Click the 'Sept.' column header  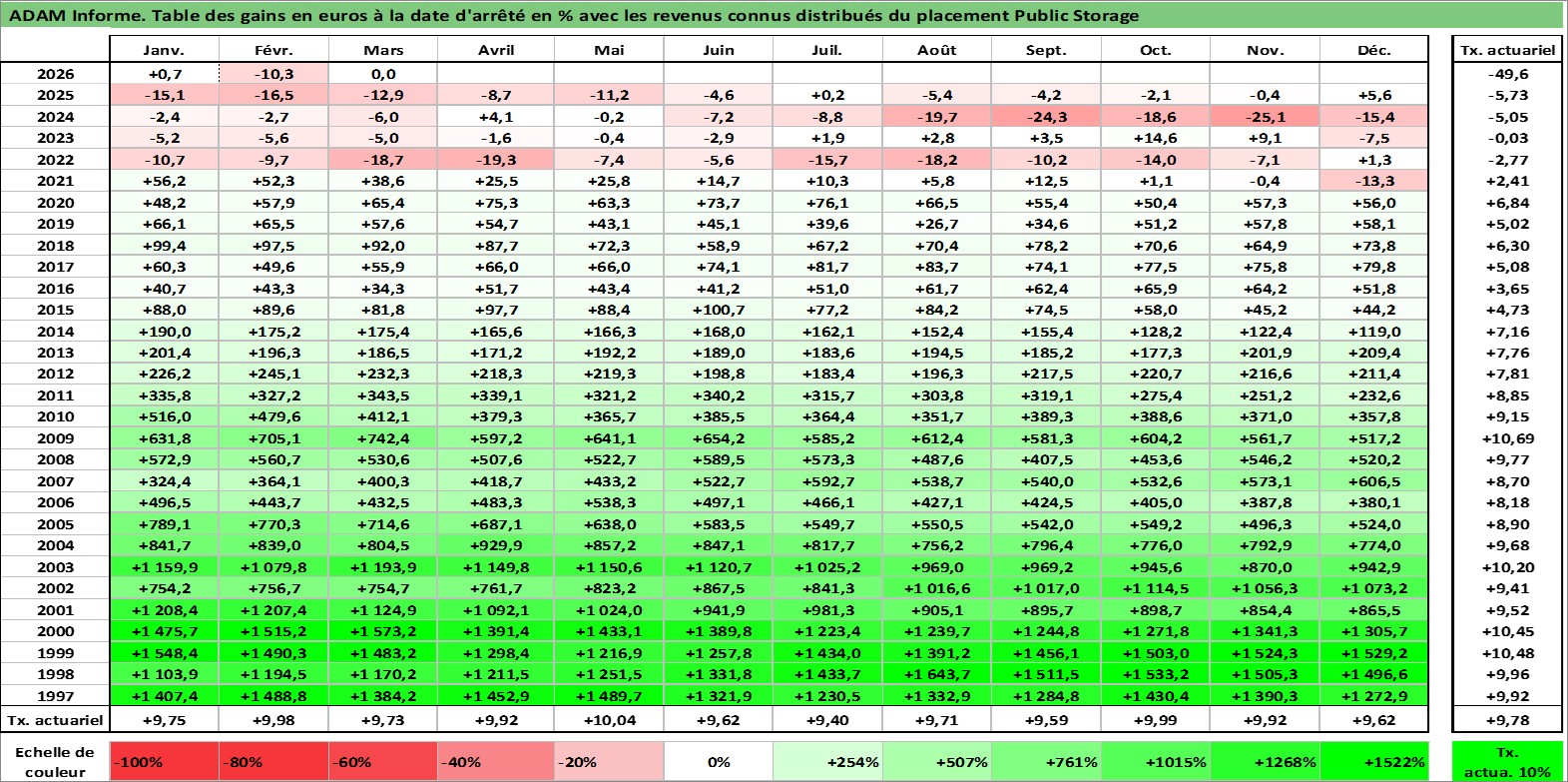click(x=1046, y=50)
